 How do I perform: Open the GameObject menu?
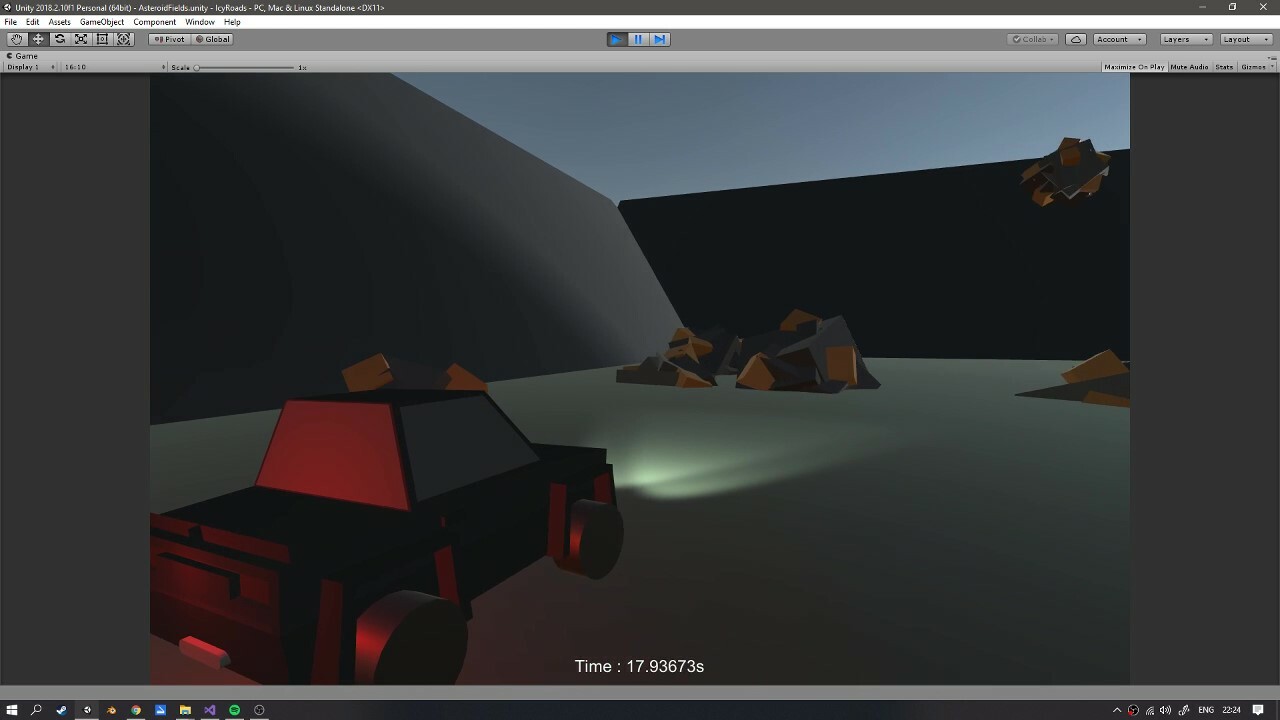coord(102,22)
